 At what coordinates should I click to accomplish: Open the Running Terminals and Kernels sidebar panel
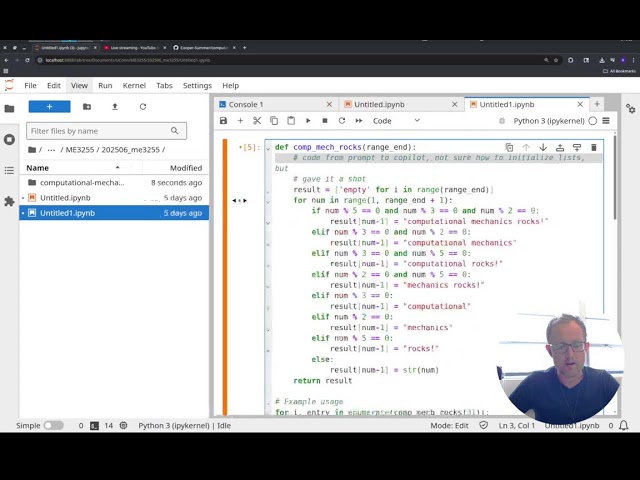9,139
